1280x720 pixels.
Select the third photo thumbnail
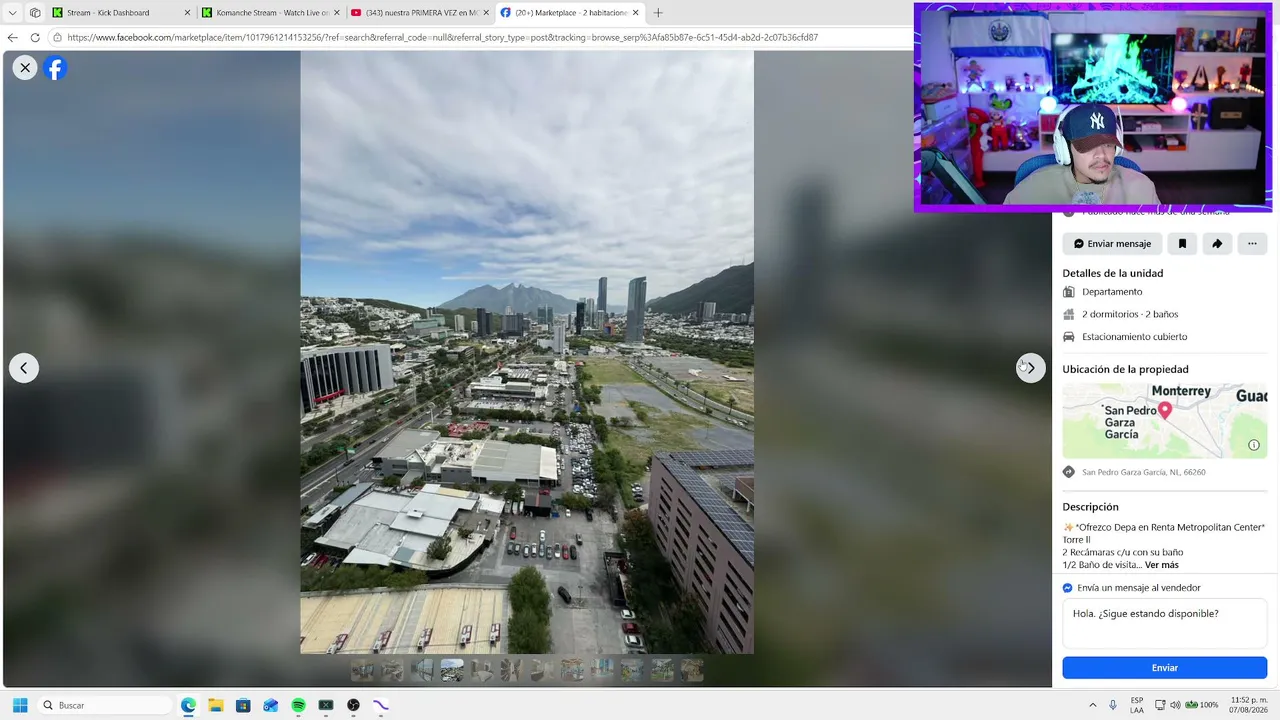pyautogui.click(x=422, y=670)
